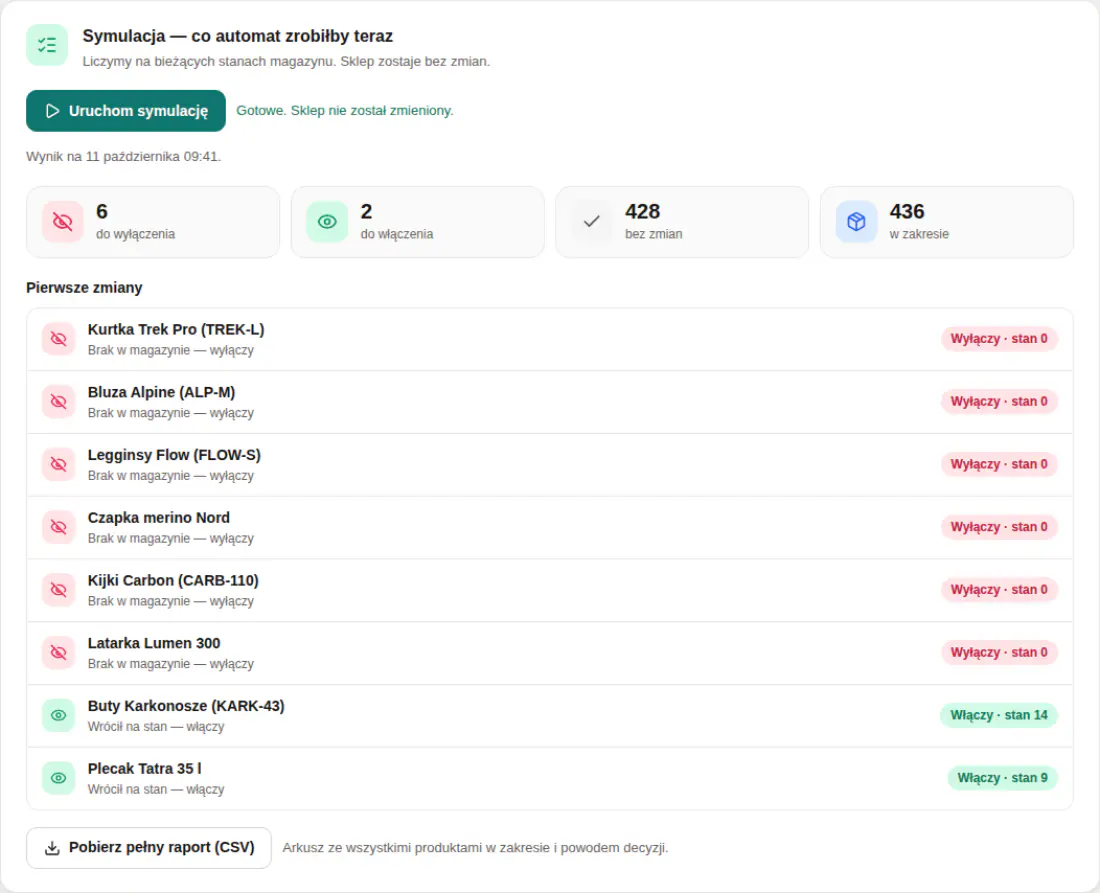Click the 'Wyłączy · stan 0' badge for Latarka Lumen 300
1100x893 pixels.
pos(999,652)
